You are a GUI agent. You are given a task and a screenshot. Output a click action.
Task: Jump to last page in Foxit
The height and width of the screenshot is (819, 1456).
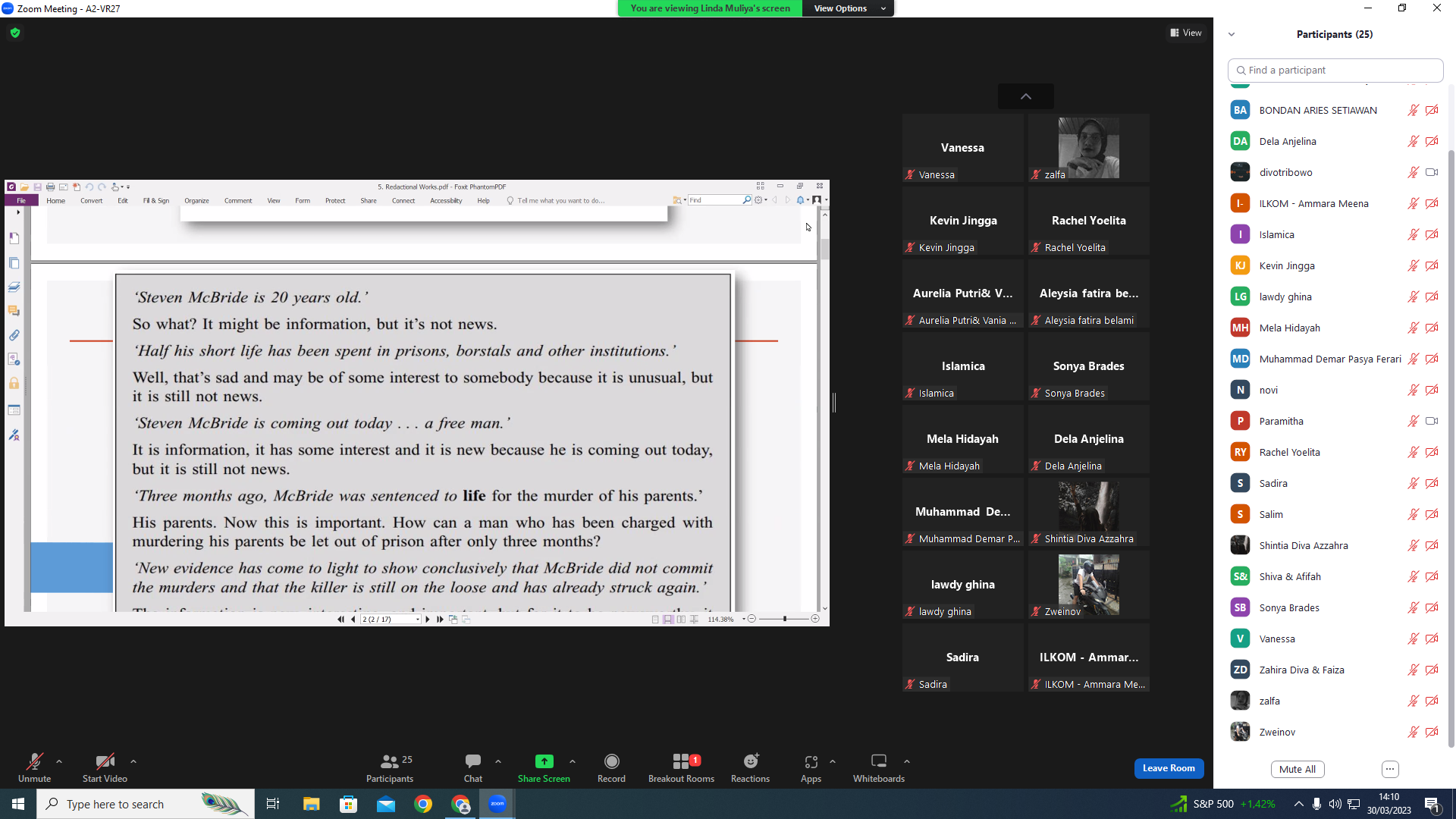point(440,620)
